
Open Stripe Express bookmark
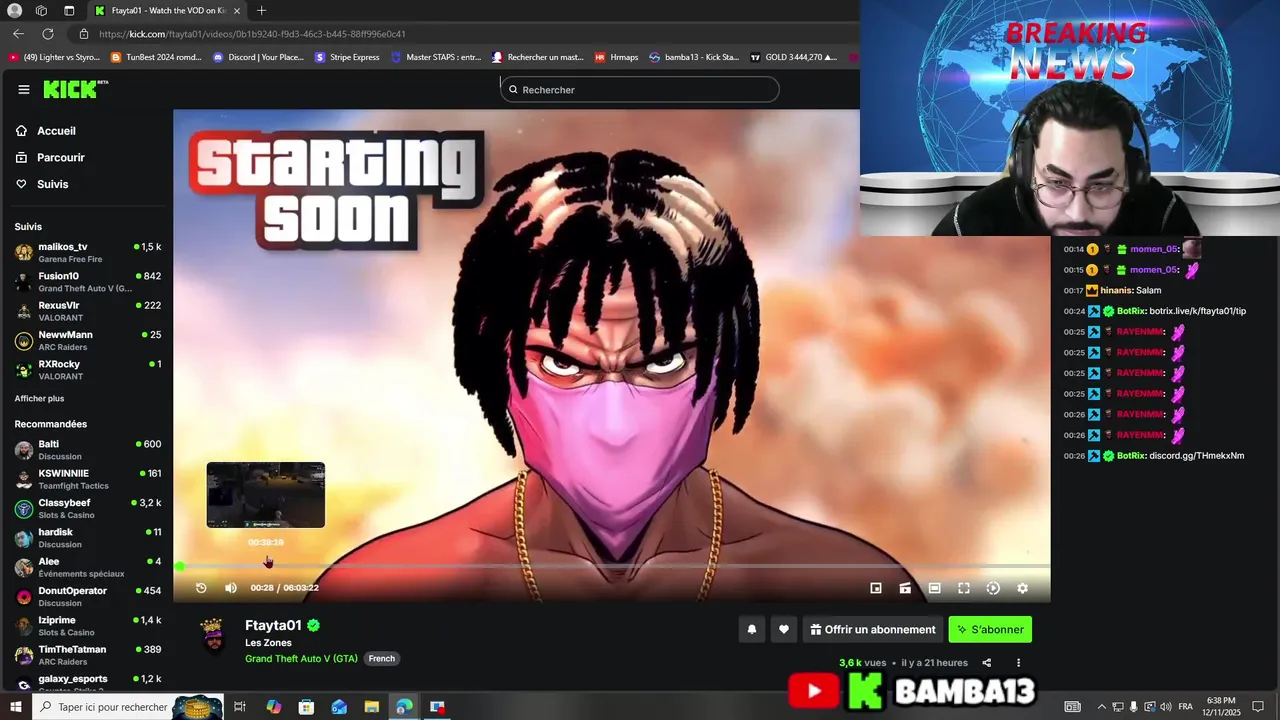tap(347, 57)
